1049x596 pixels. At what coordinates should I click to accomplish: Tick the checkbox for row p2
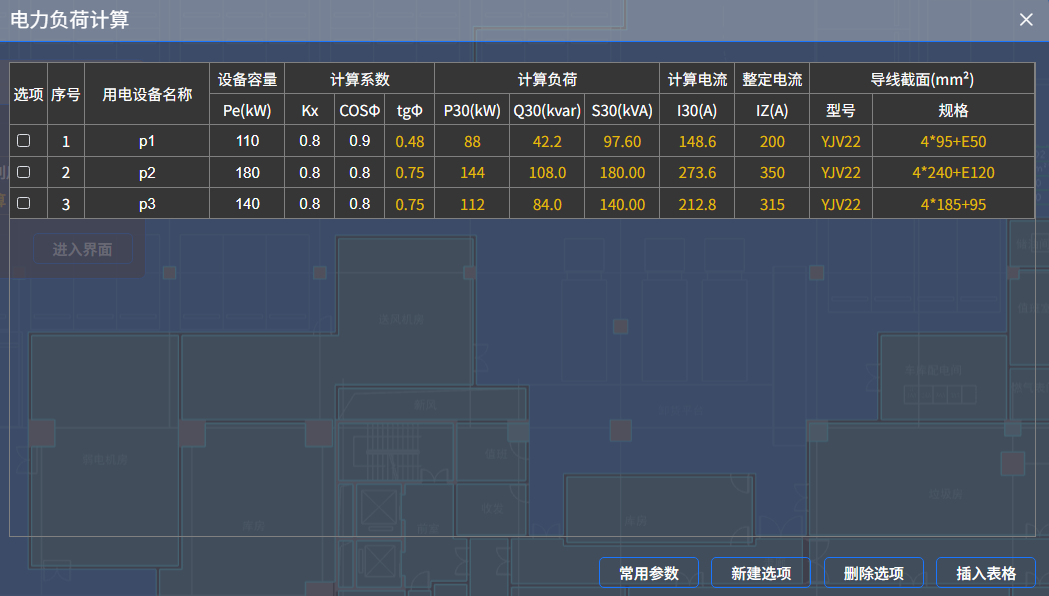tap(24, 172)
